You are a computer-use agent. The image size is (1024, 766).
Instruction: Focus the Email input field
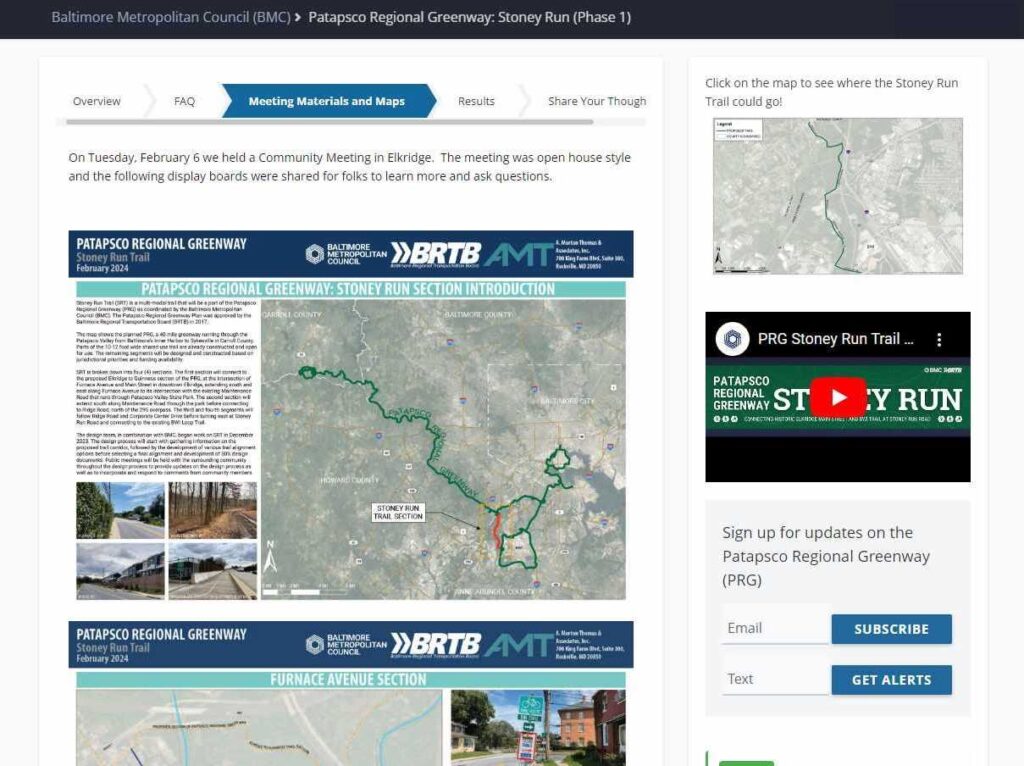pos(774,628)
